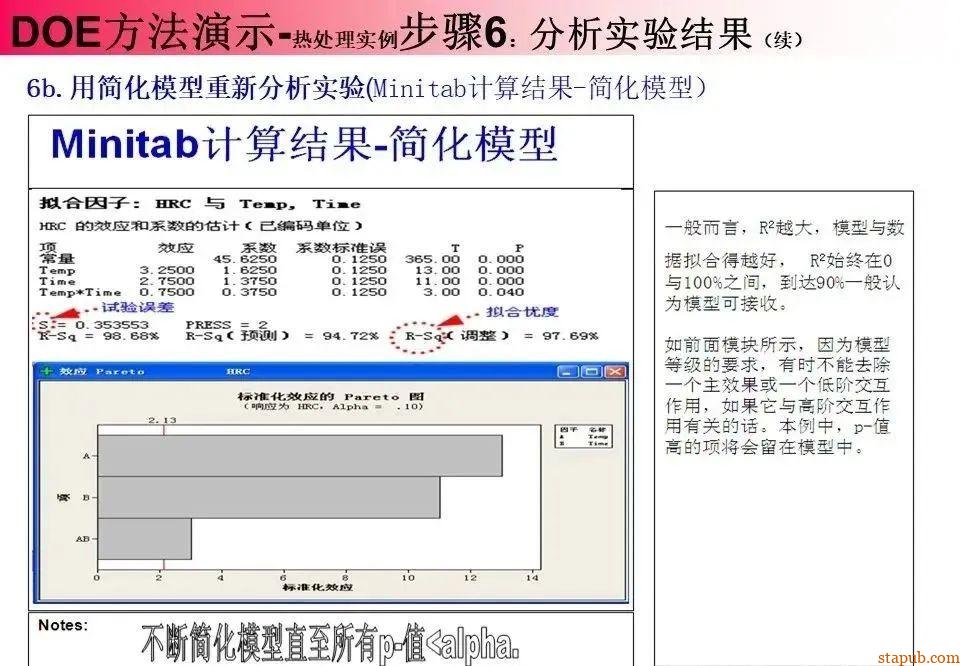
Task: Click the x-axis label 标准化效应
Action: point(318,588)
